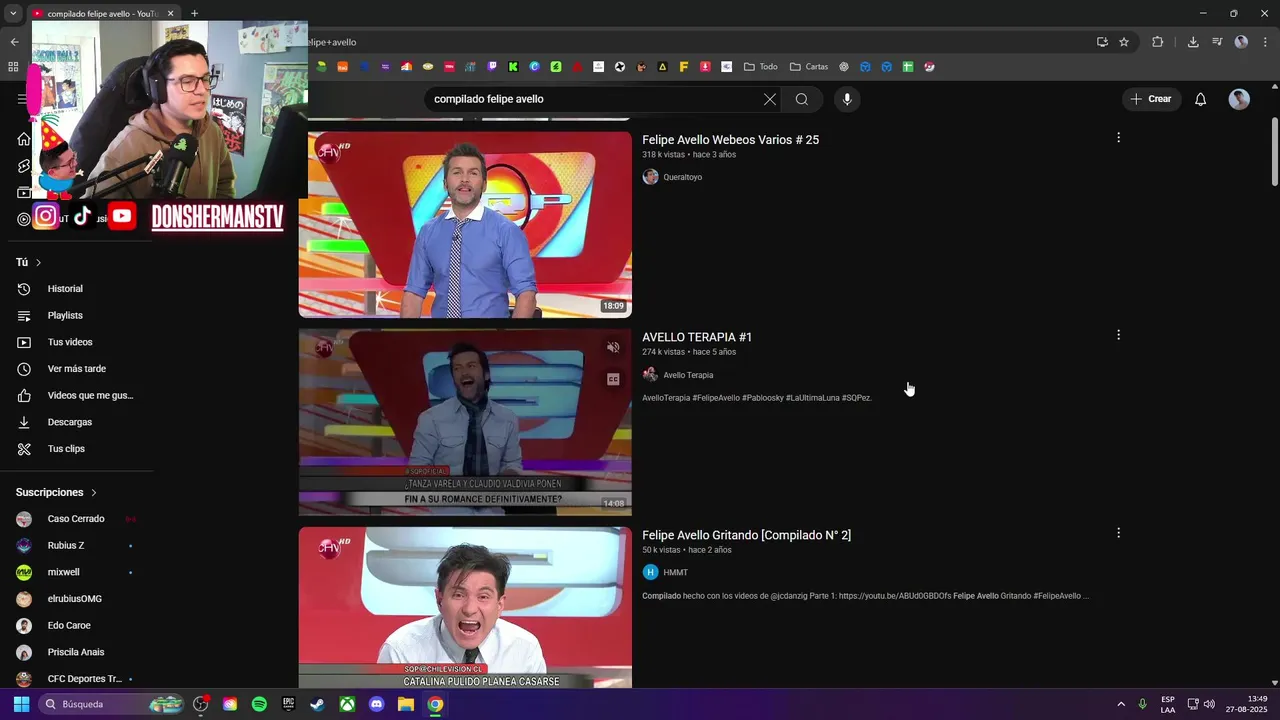The height and width of the screenshot is (720, 1280).
Task: Open the Todo bookmarks folder
Action: pos(760,67)
